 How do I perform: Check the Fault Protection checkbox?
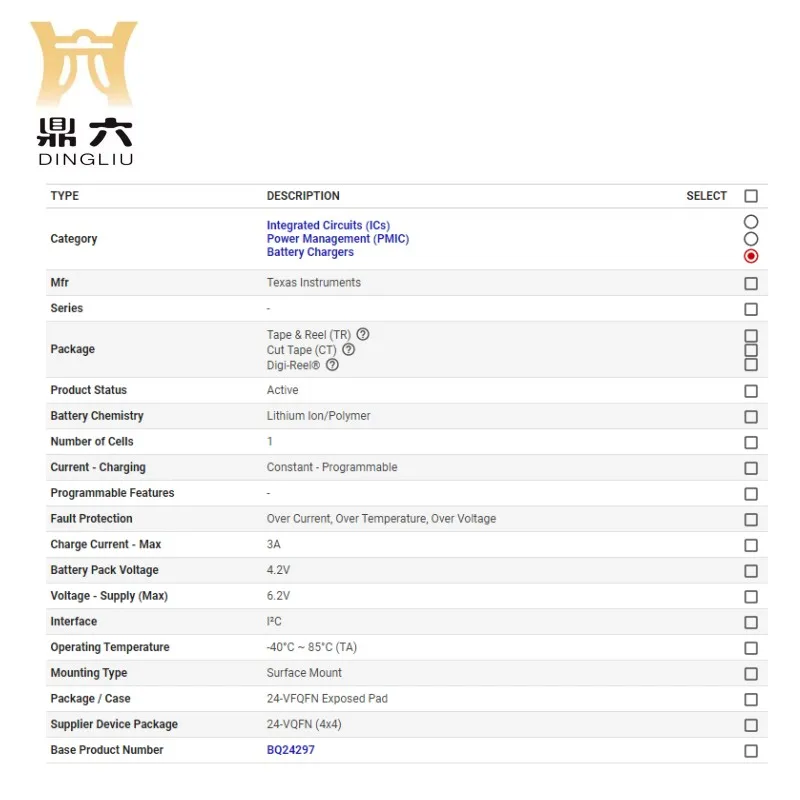pos(751,519)
